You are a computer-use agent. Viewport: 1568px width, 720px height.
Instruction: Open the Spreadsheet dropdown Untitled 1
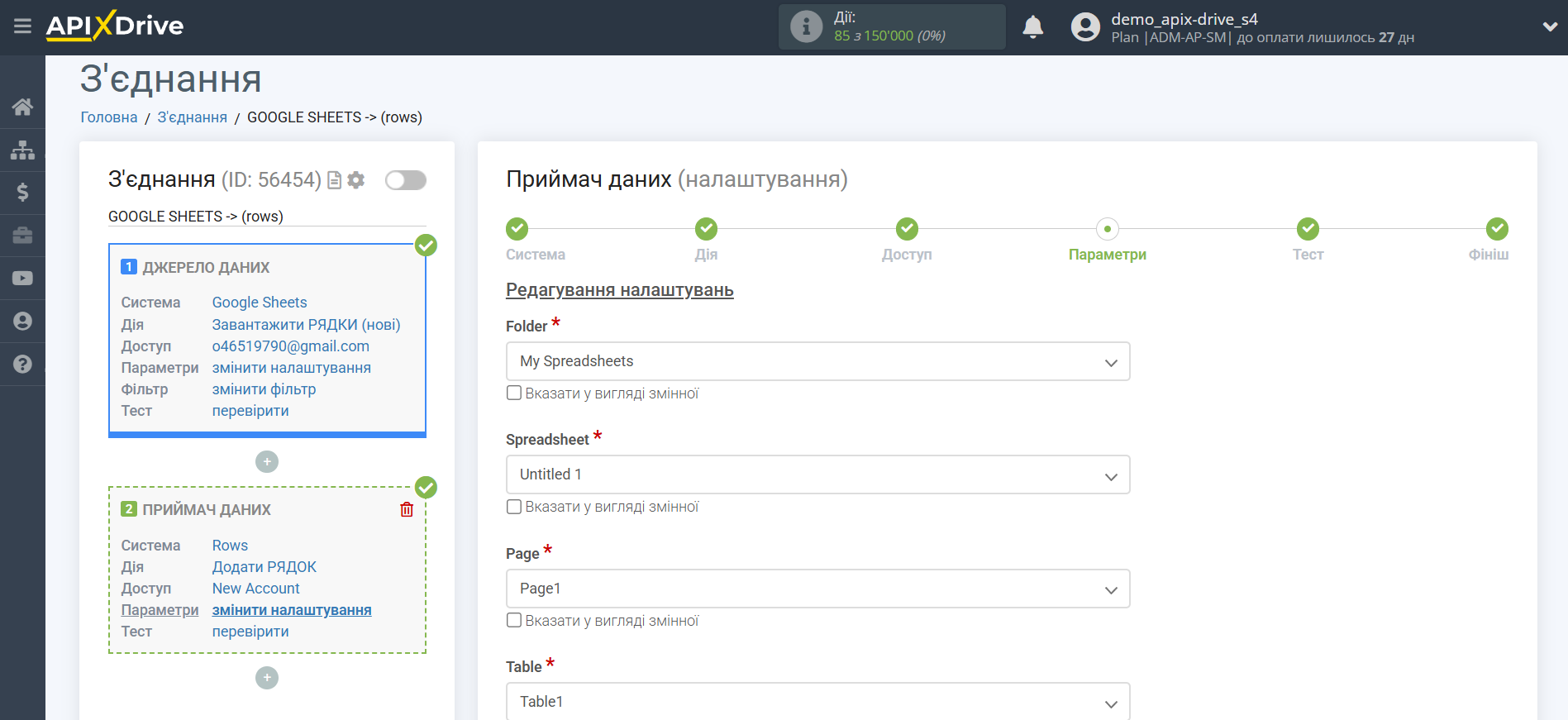pyautogui.click(x=817, y=474)
